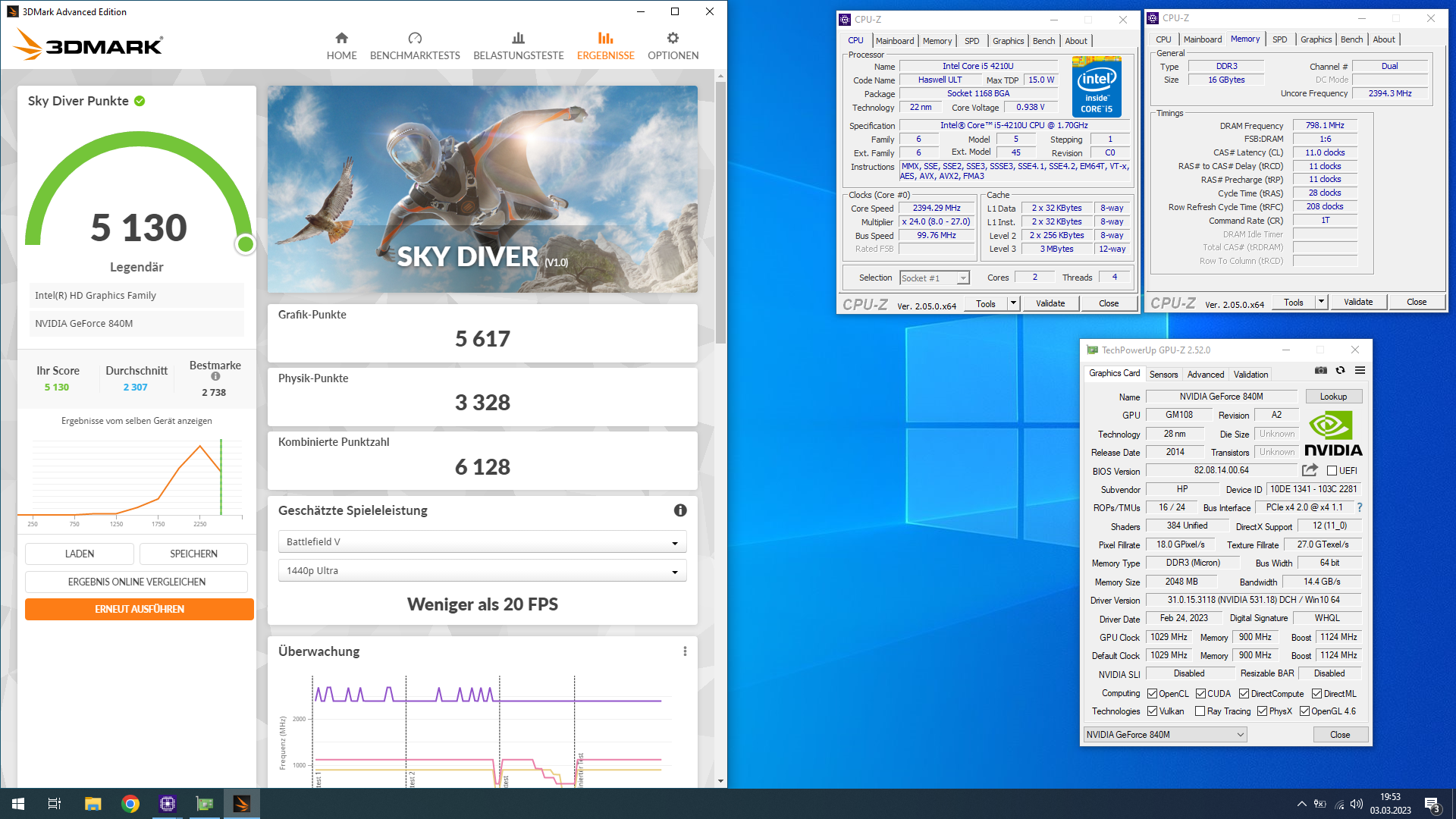Click the Bus Interface question mark in GPU-Z

click(1359, 507)
